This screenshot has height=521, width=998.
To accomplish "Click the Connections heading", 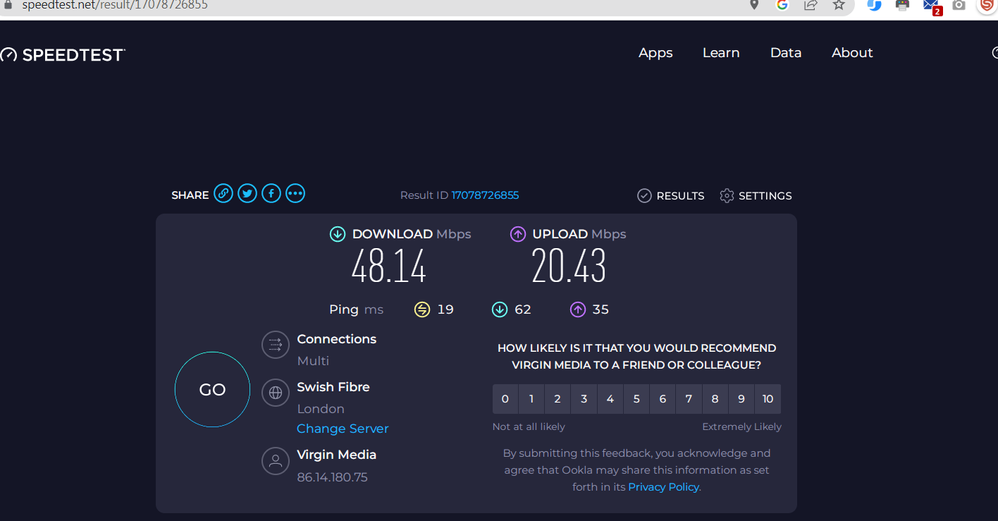I will (x=337, y=339).
